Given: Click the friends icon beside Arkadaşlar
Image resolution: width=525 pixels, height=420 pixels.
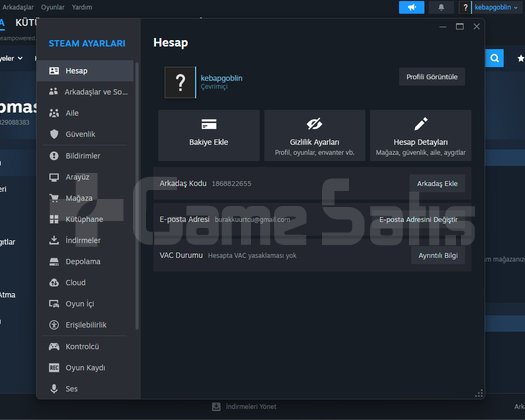Looking at the screenshot, I should (x=53, y=91).
